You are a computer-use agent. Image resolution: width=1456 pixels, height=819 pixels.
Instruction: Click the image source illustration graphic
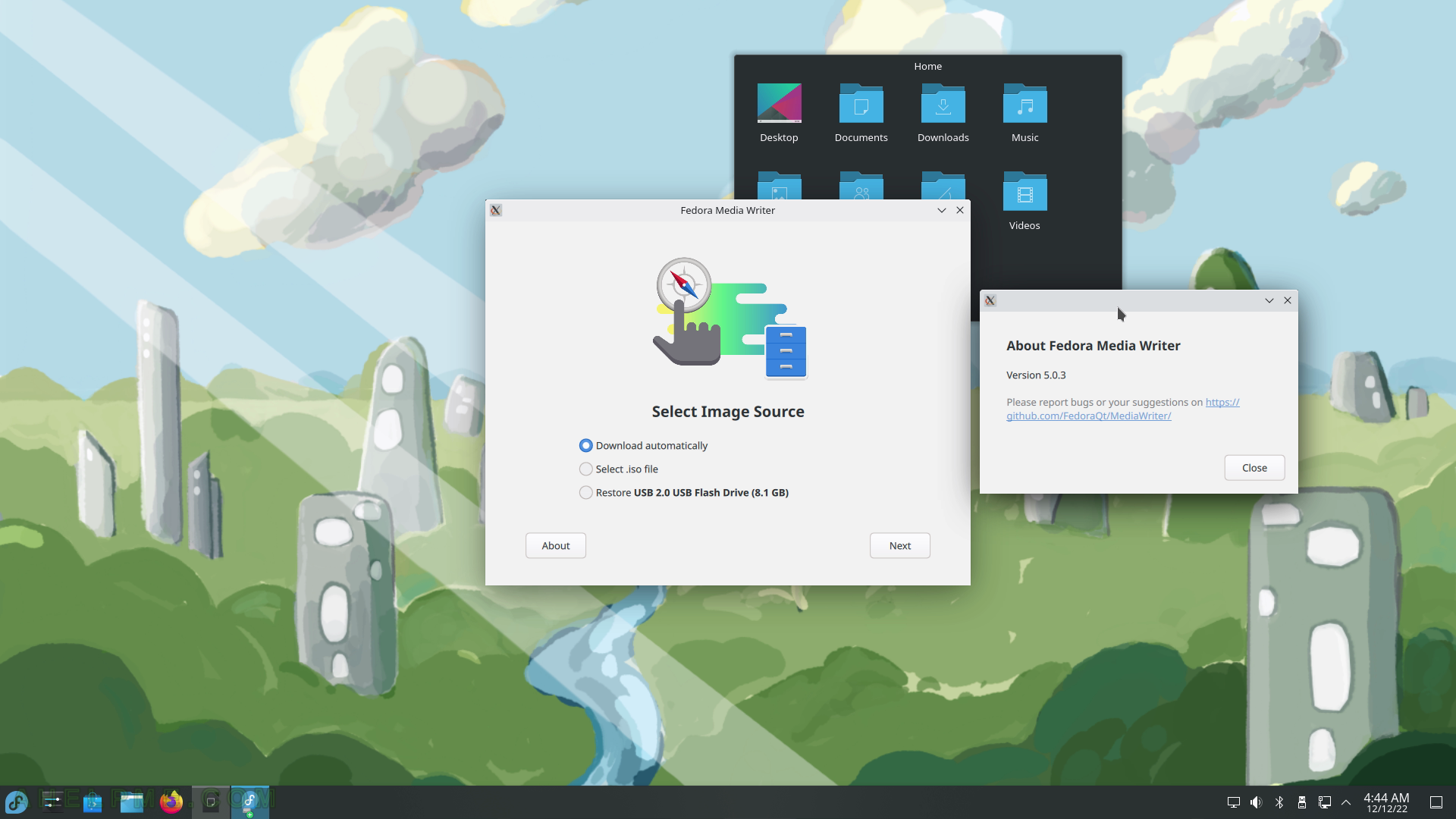coord(730,318)
